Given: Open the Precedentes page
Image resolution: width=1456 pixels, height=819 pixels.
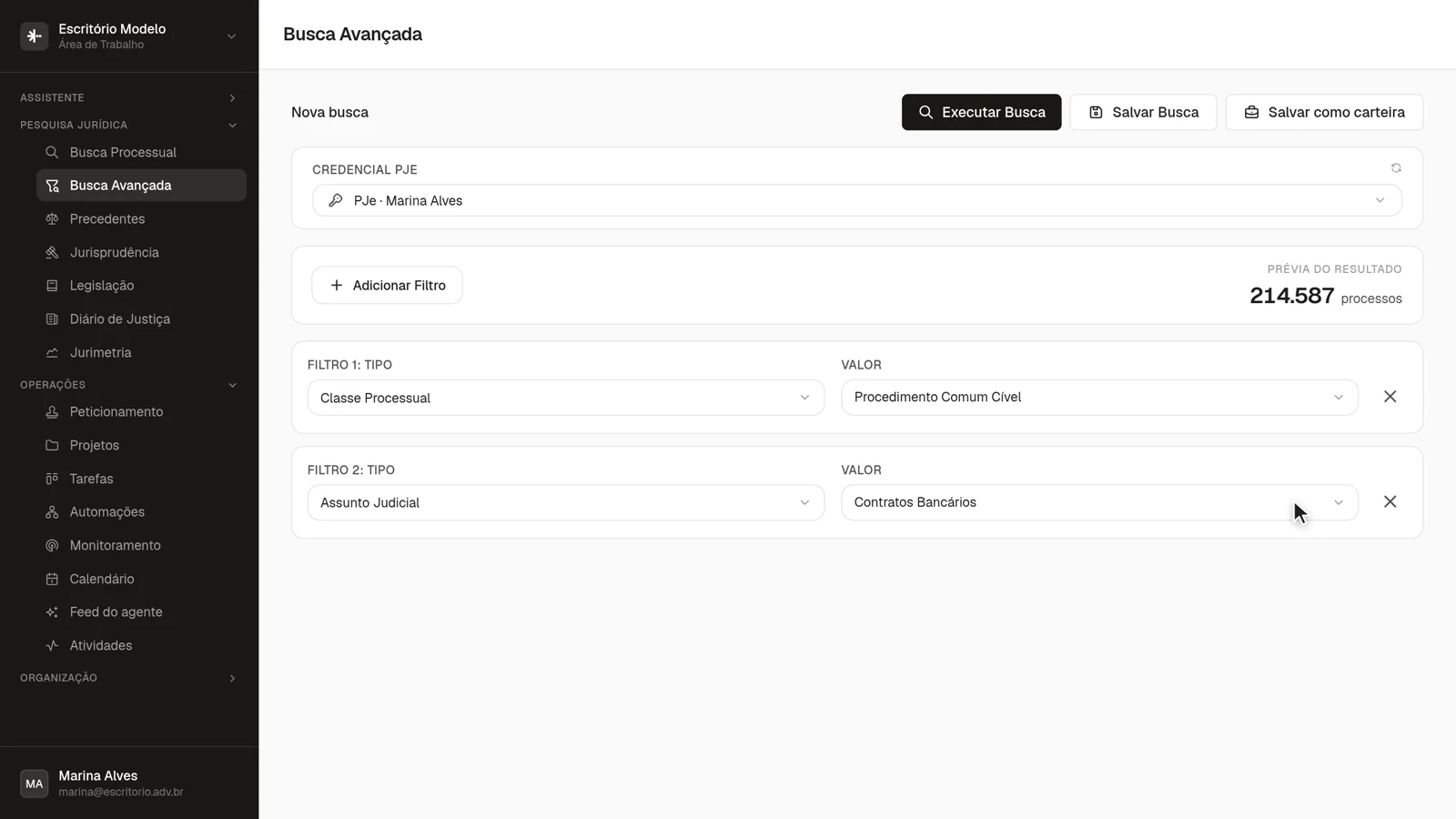Looking at the screenshot, I should tap(141, 219).
